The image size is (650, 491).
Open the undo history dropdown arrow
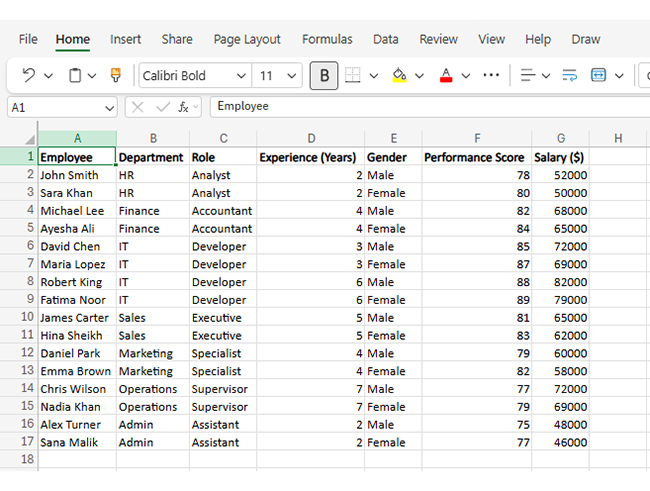pyautogui.click(x=49, y=76)
